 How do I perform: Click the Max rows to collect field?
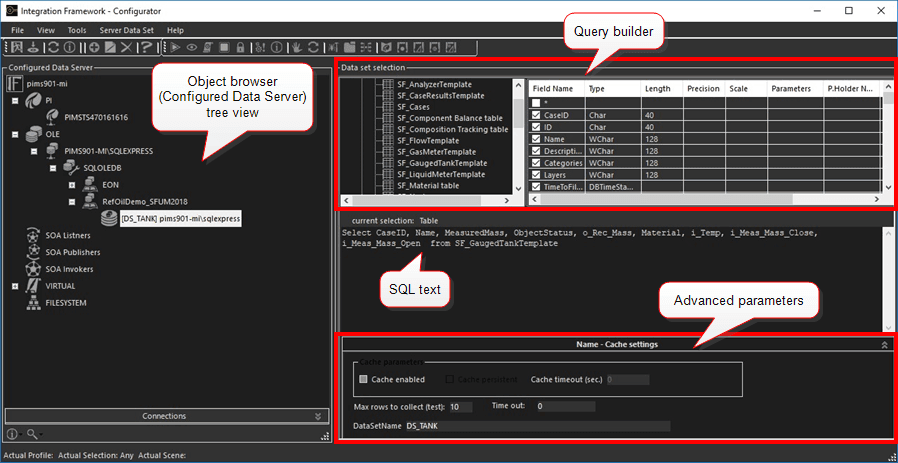point(460,407)
